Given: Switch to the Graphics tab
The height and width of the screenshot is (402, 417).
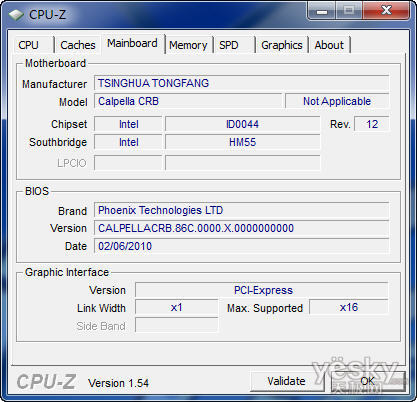Looking at the screenshot, I should click(282, 45).
